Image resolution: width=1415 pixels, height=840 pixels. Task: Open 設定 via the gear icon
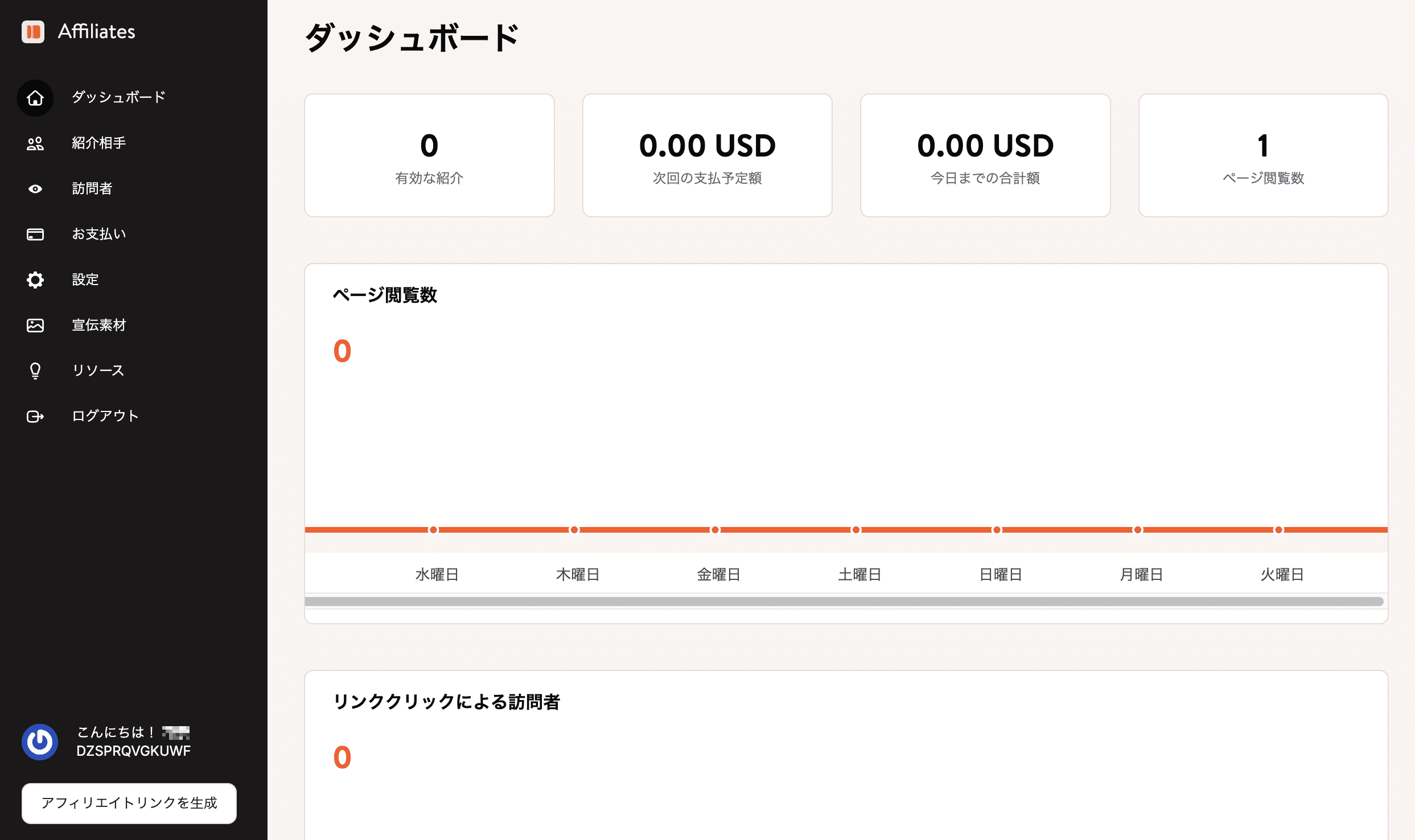point(35,279)
